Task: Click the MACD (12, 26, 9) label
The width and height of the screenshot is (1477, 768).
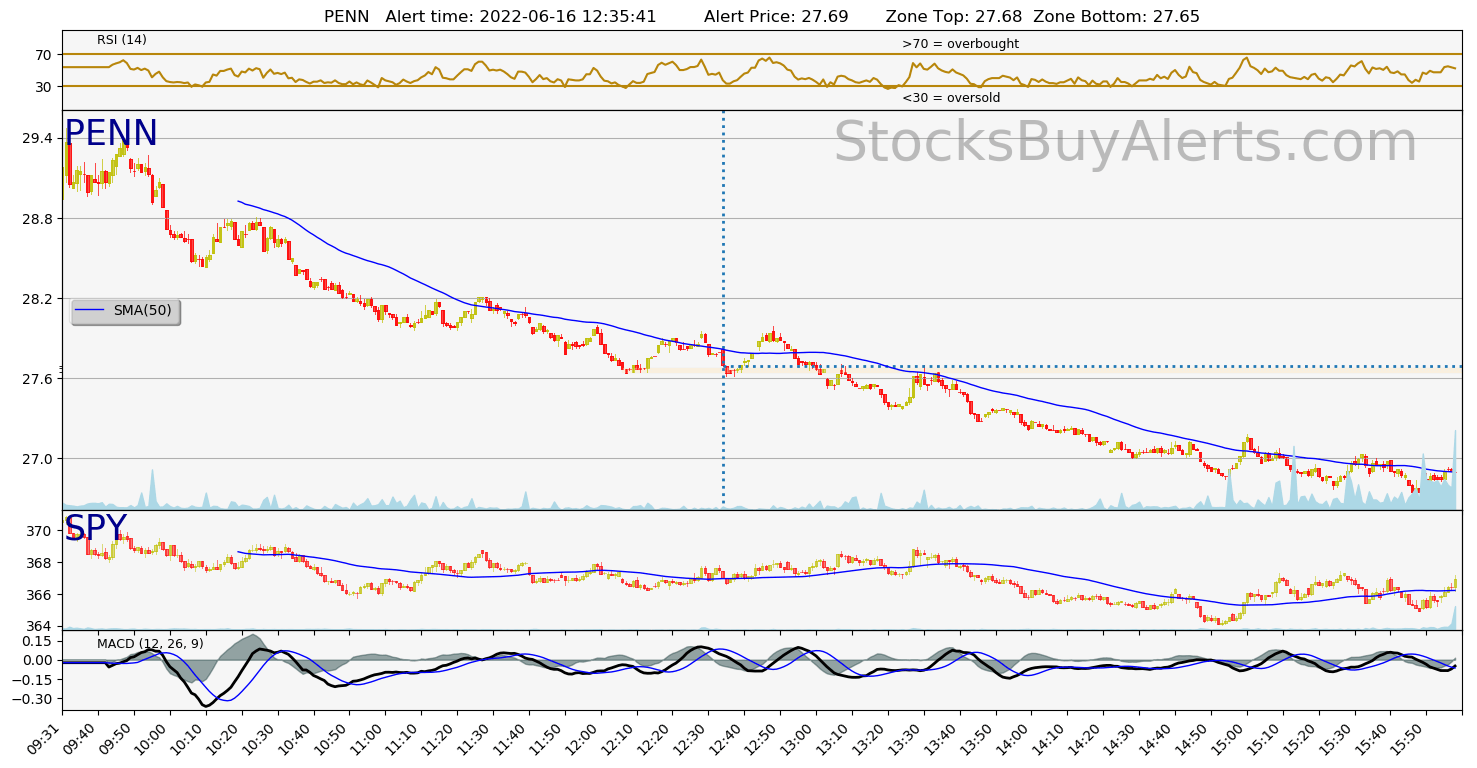Action: (150, 644)
